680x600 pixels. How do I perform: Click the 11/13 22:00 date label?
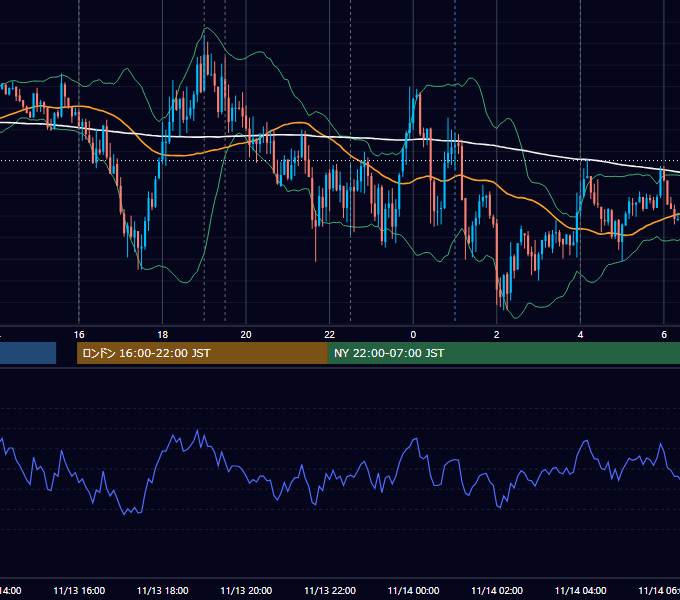(x=330, y=590)
